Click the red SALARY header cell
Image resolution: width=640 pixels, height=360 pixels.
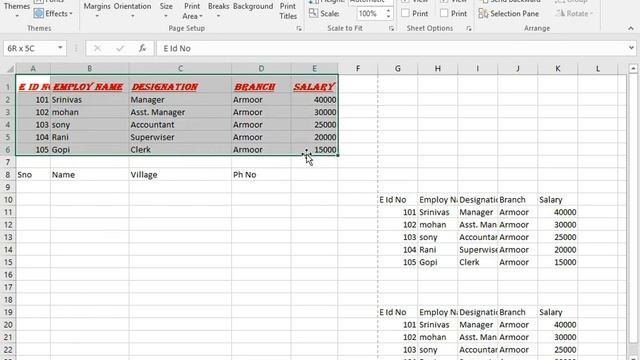[314, 84]
